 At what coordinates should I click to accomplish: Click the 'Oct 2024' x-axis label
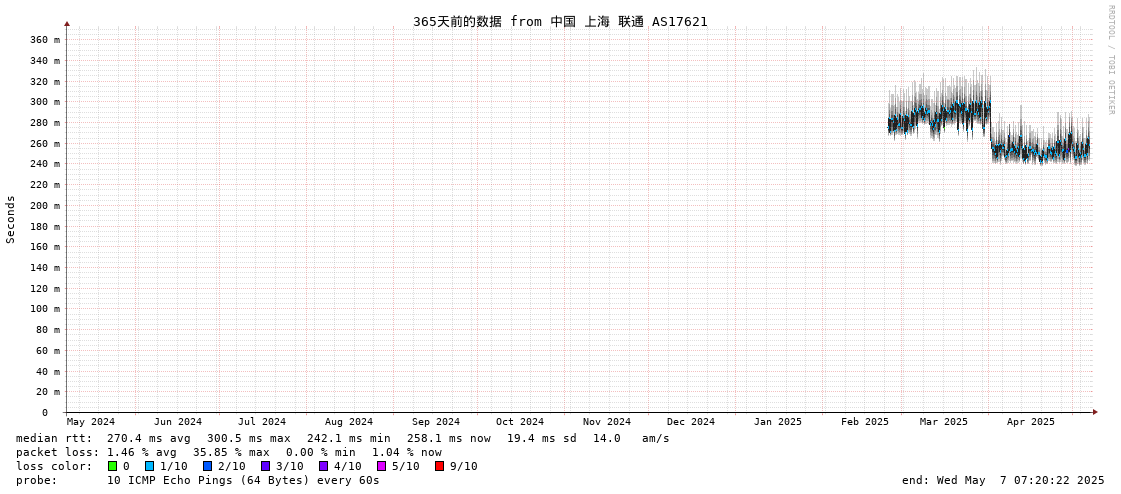520,422
